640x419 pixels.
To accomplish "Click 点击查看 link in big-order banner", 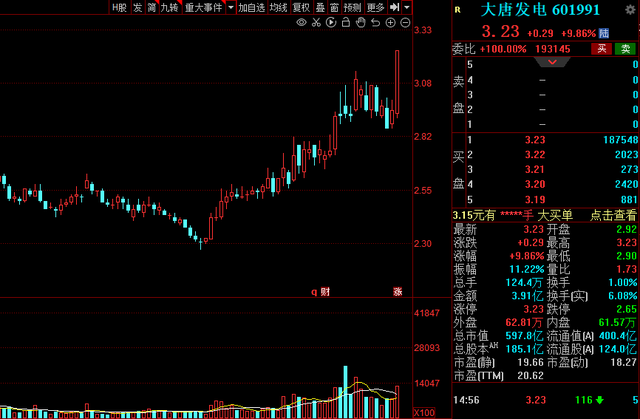I will point(613,215).
